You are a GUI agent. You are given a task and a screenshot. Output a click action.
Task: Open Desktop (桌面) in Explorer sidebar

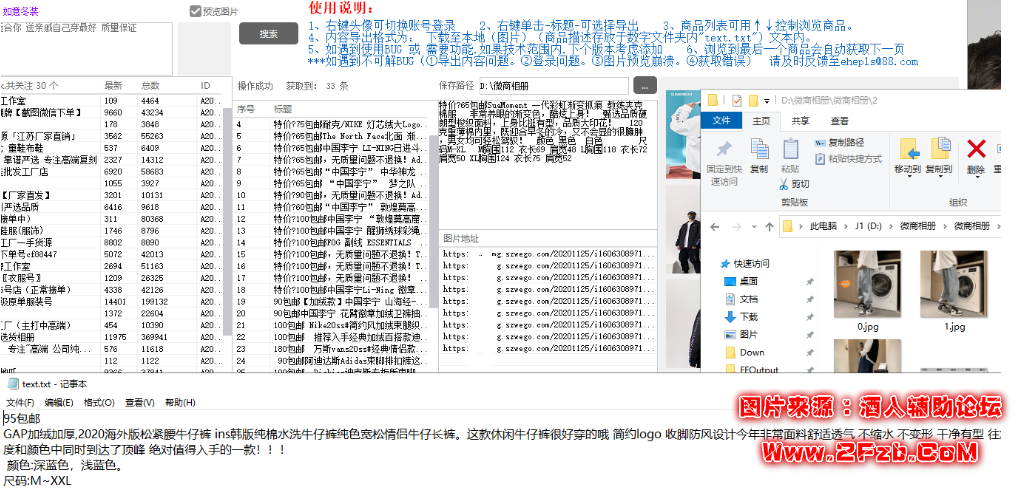(x=740, y=281)
